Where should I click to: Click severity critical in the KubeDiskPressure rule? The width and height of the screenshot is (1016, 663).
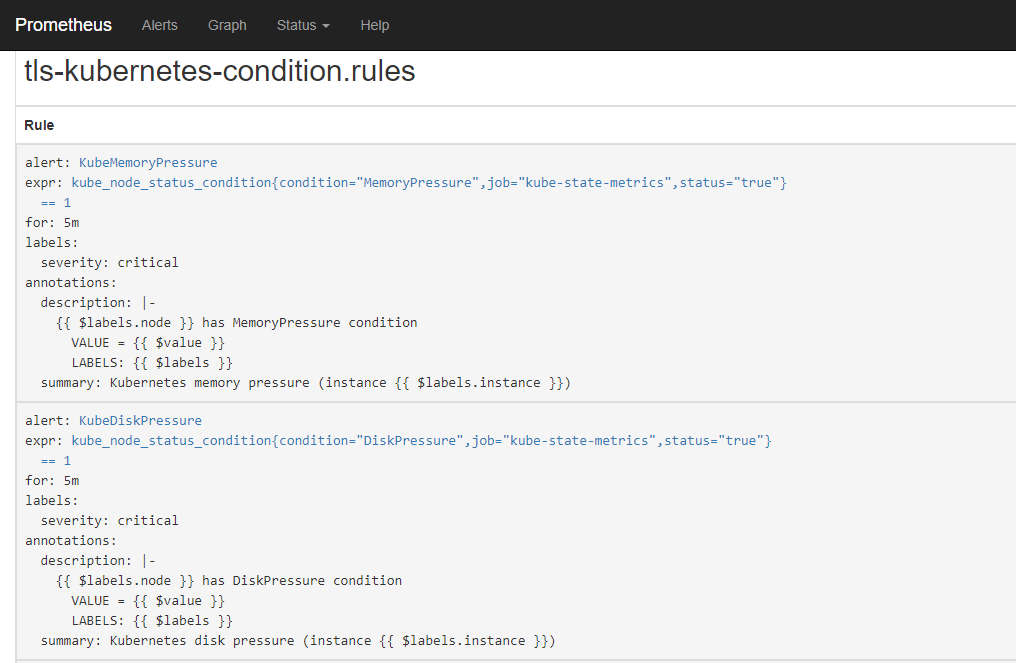point(109,520)
